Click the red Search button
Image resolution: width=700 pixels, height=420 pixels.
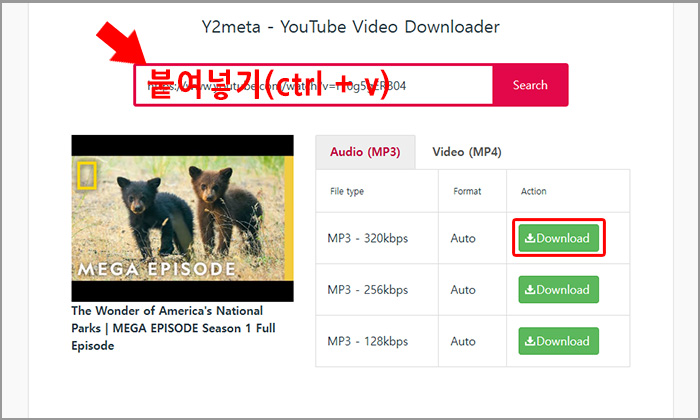coord(530,85)
